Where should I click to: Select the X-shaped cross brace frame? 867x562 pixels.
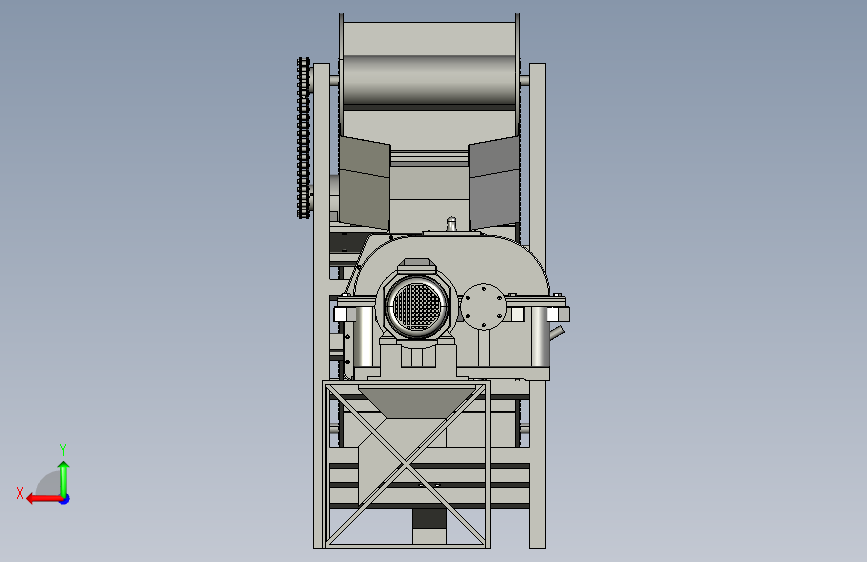[406, 464]
